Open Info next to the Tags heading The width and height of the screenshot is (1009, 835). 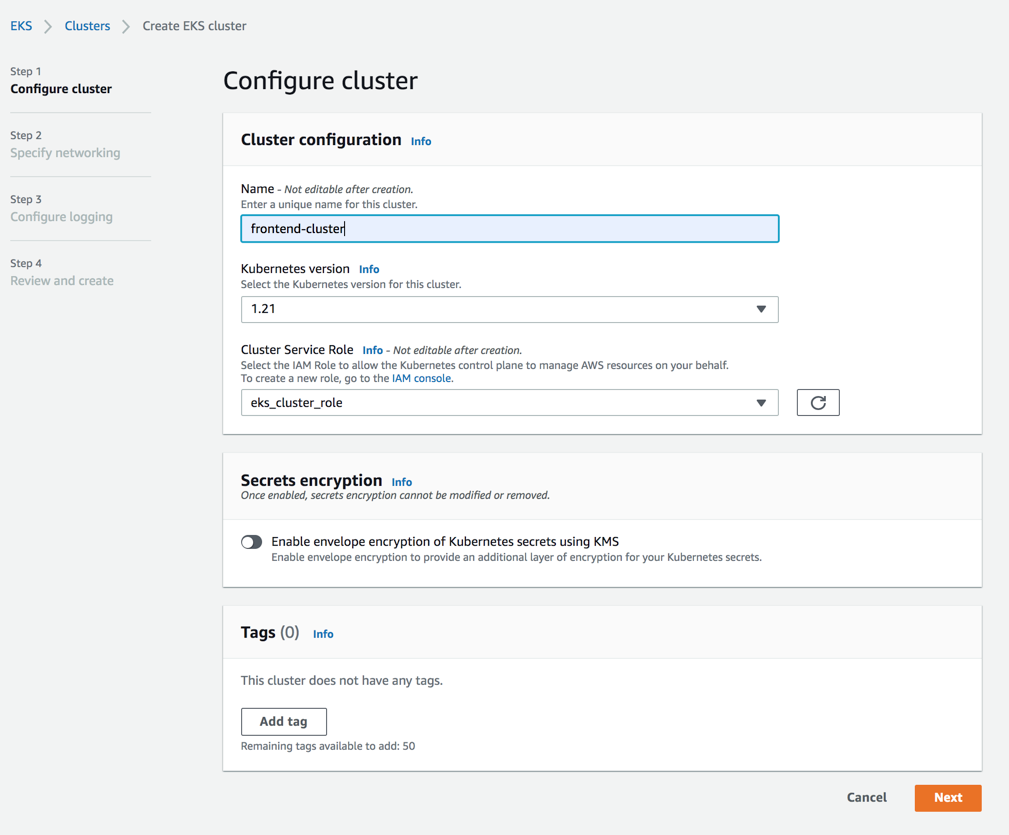[323, 633]
